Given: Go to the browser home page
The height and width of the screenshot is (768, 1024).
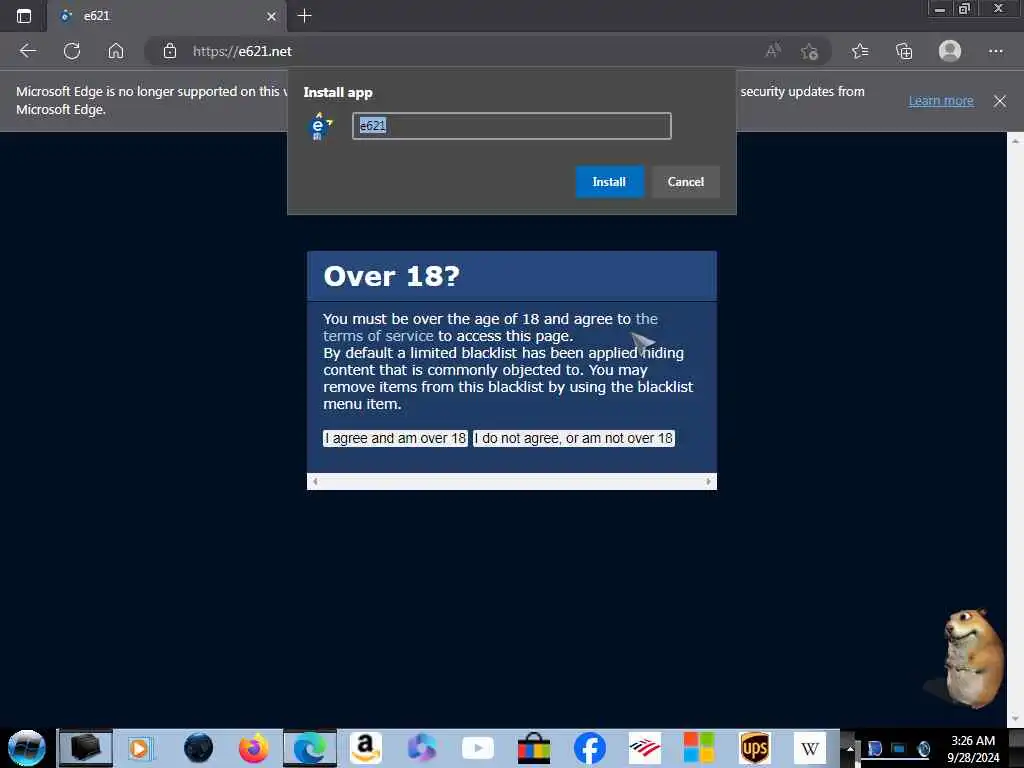Looking at the screenshot, I should click(116, 51).
